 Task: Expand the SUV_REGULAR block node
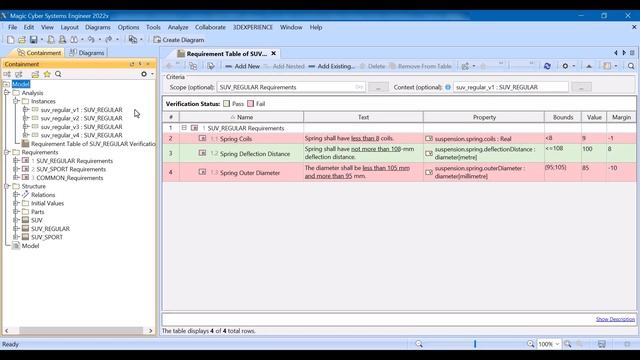tap(16, 228)
